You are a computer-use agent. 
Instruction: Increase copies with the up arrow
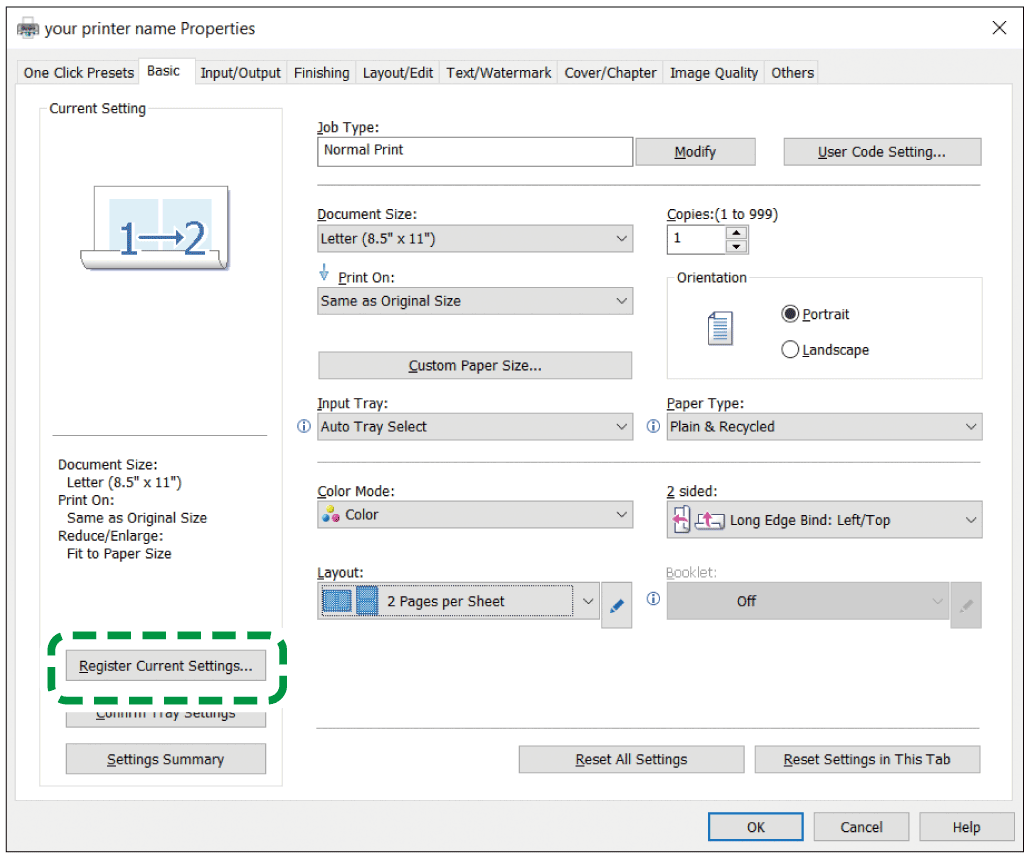click(x=737, y=233)
